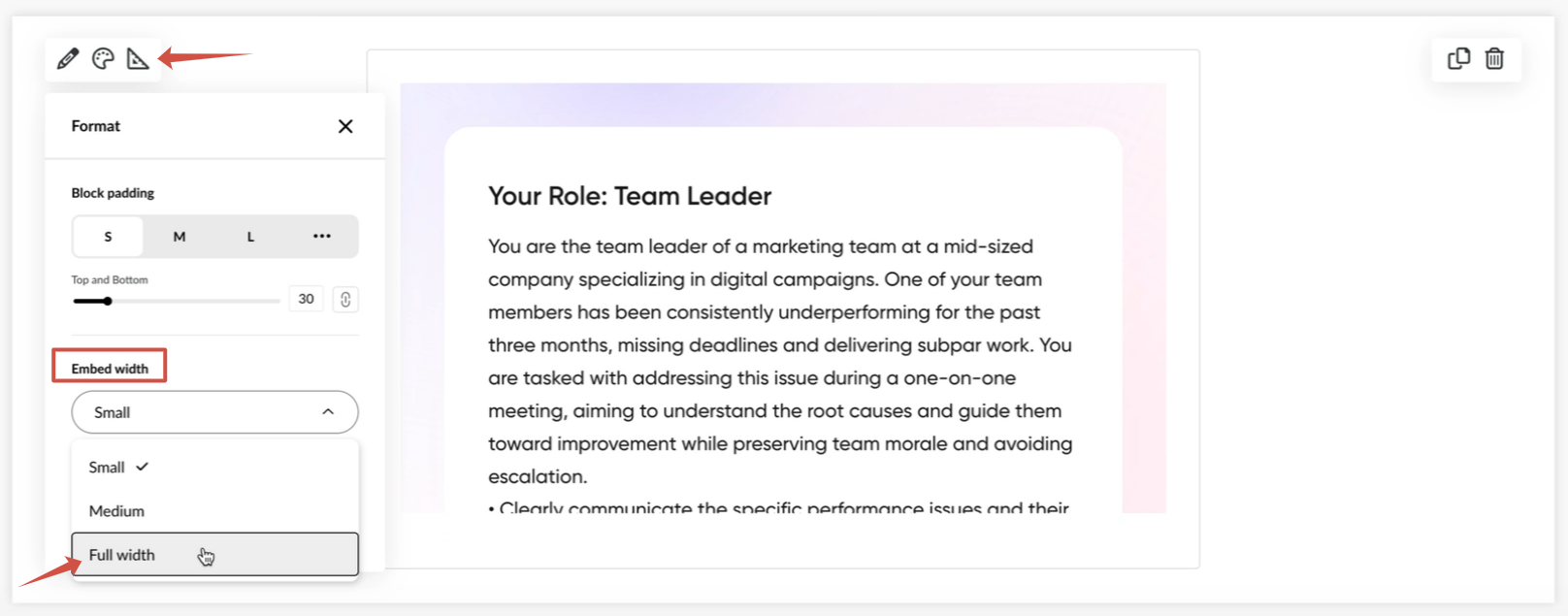1568x616 pixels.
Task: Toggle the padding link icon
Action: [345, 300]
